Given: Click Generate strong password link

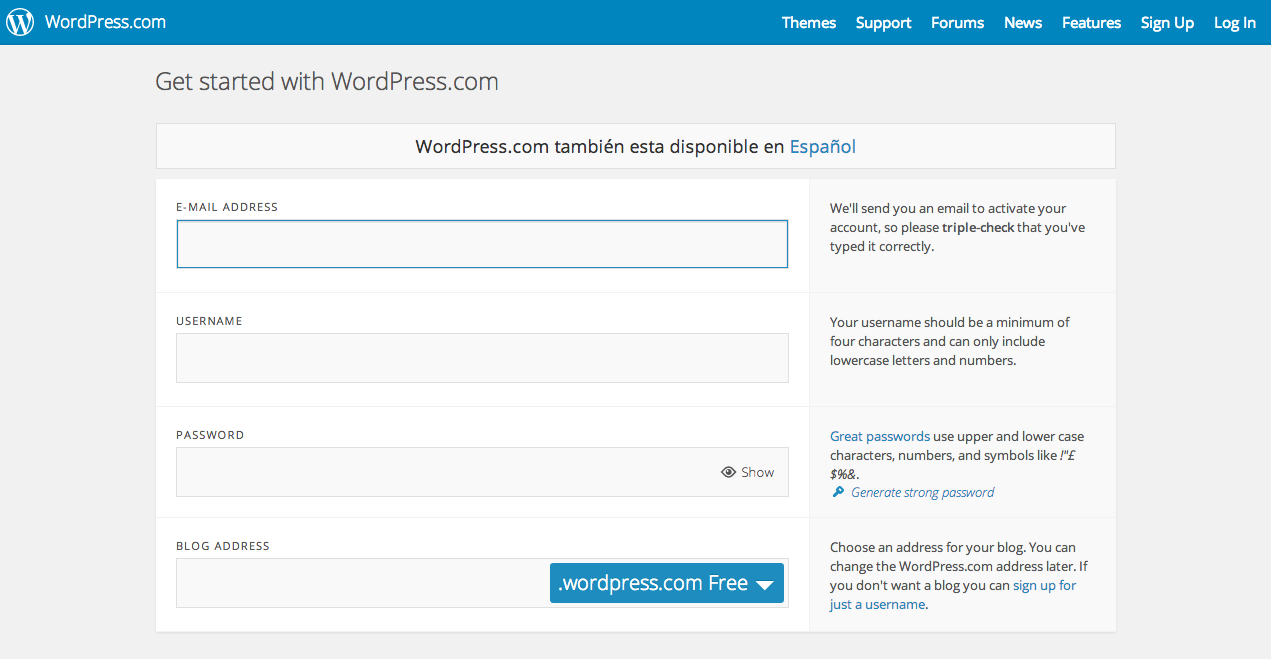Looking at the screenshot, I should pos(922,492).
